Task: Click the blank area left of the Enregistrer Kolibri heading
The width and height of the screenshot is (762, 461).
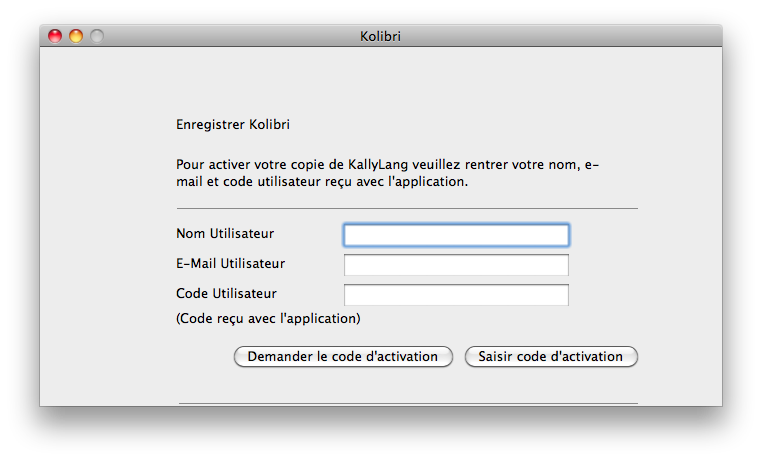Action: [108, 124]
